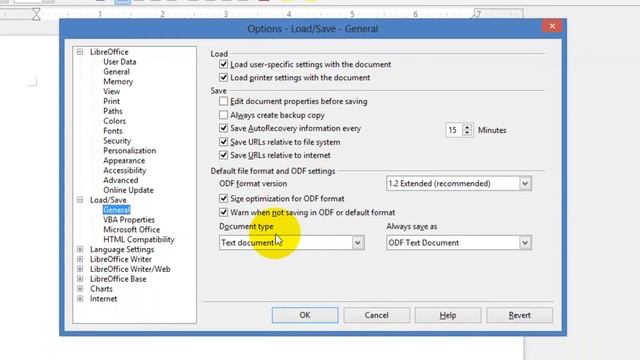Toggle Size optimization for ODF format
Image resolution: width=640 pixels, height=360 pixels.
[x=223, y=198]
